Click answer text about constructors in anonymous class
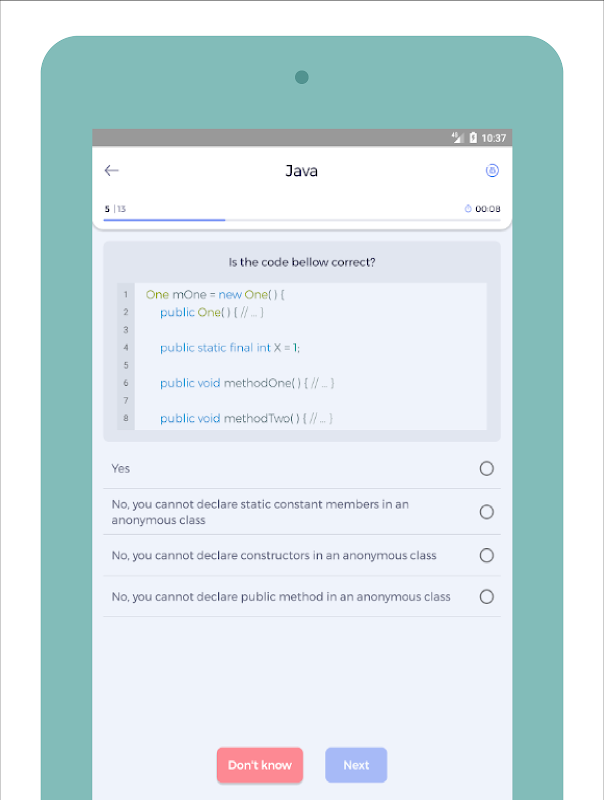This screenshot has height=800, width=604. click(x=274, y=555)
